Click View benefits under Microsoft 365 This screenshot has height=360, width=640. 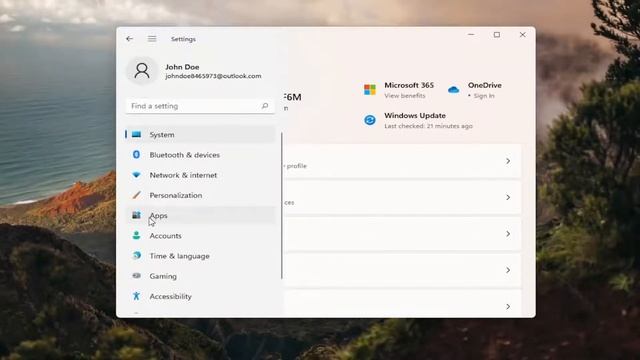click(x=404, y=96)
